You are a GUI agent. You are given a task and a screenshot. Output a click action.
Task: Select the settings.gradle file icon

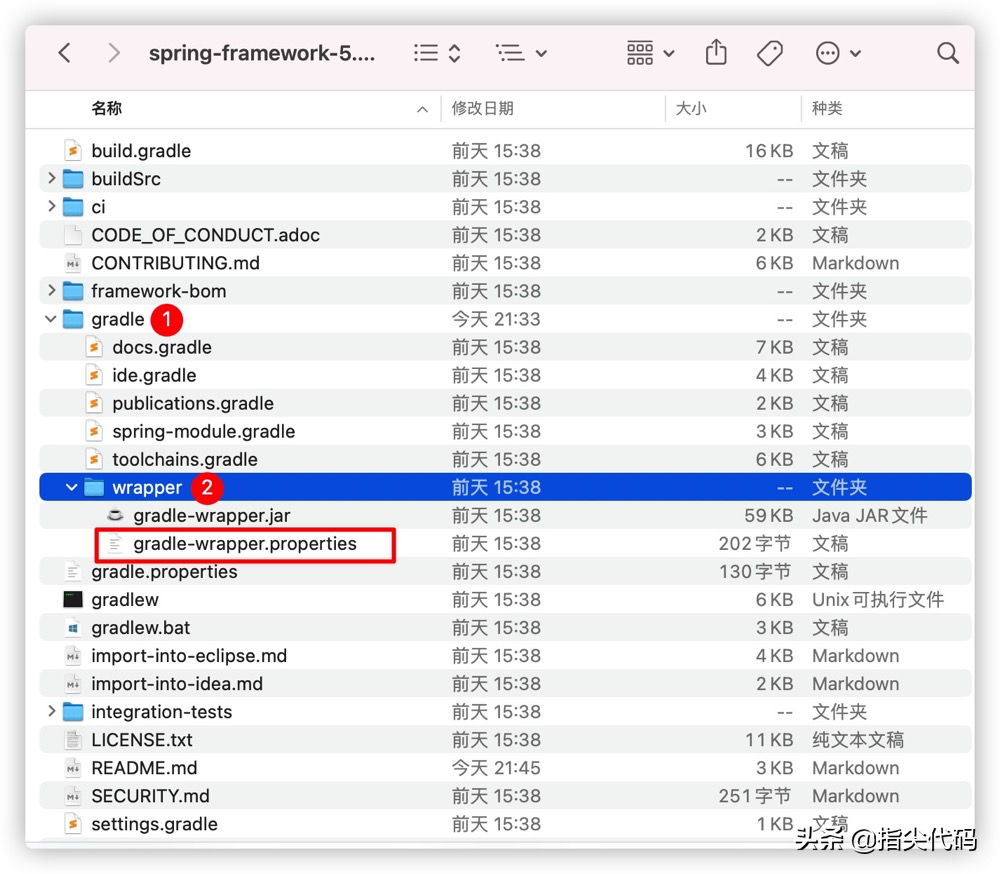(x=73, y=824)
